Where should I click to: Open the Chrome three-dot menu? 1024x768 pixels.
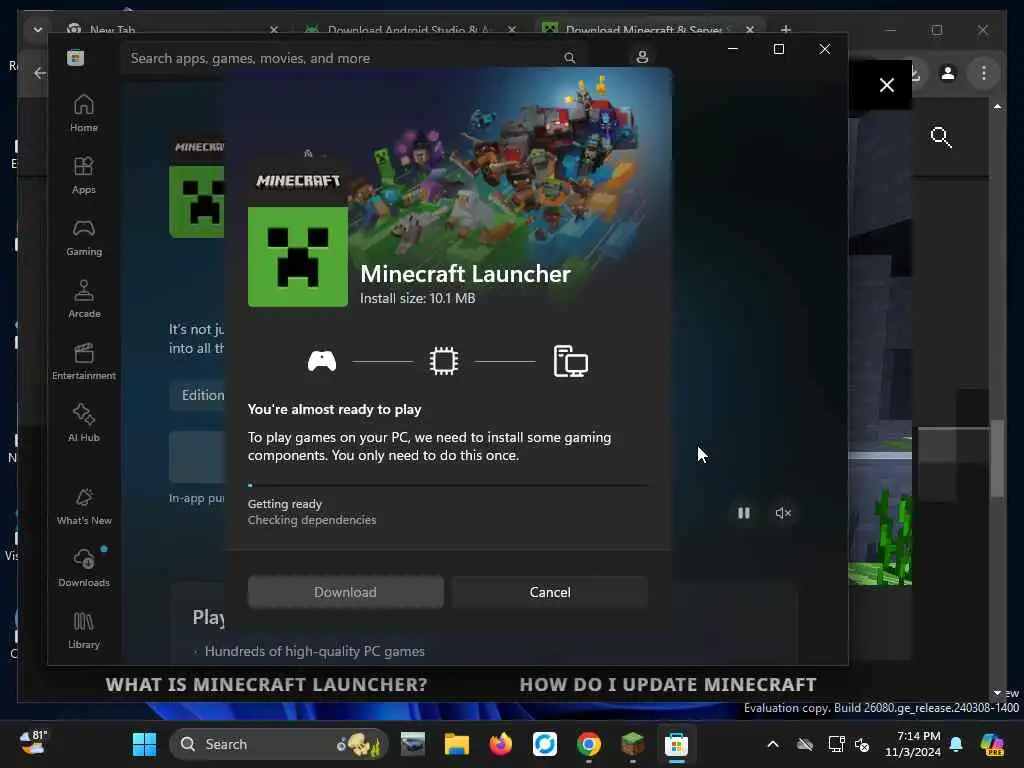point(984,73)
